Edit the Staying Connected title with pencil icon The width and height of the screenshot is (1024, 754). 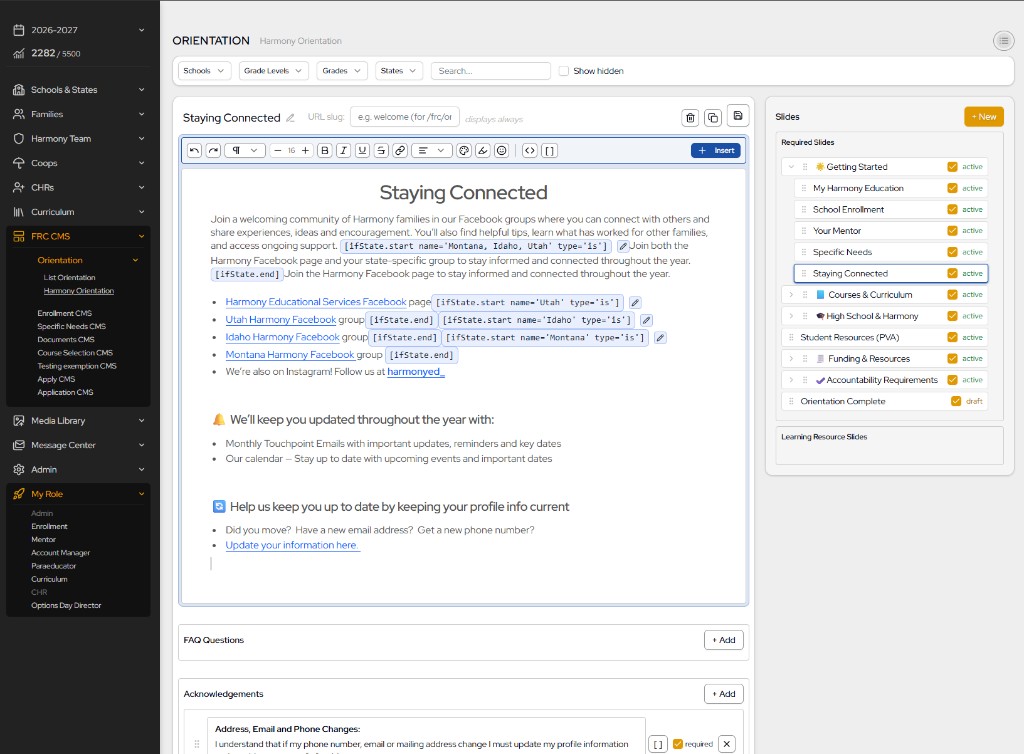[291, 118]
